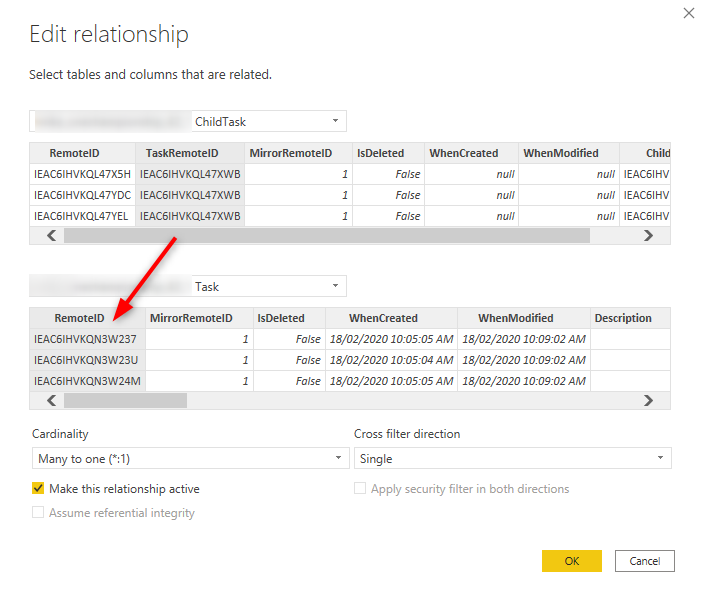Click WhenCreated 18/02/2020 10:05:04 AM cell
Viewport: 705px width, 601px height.
pyautogui.click(x=392, y=360)
